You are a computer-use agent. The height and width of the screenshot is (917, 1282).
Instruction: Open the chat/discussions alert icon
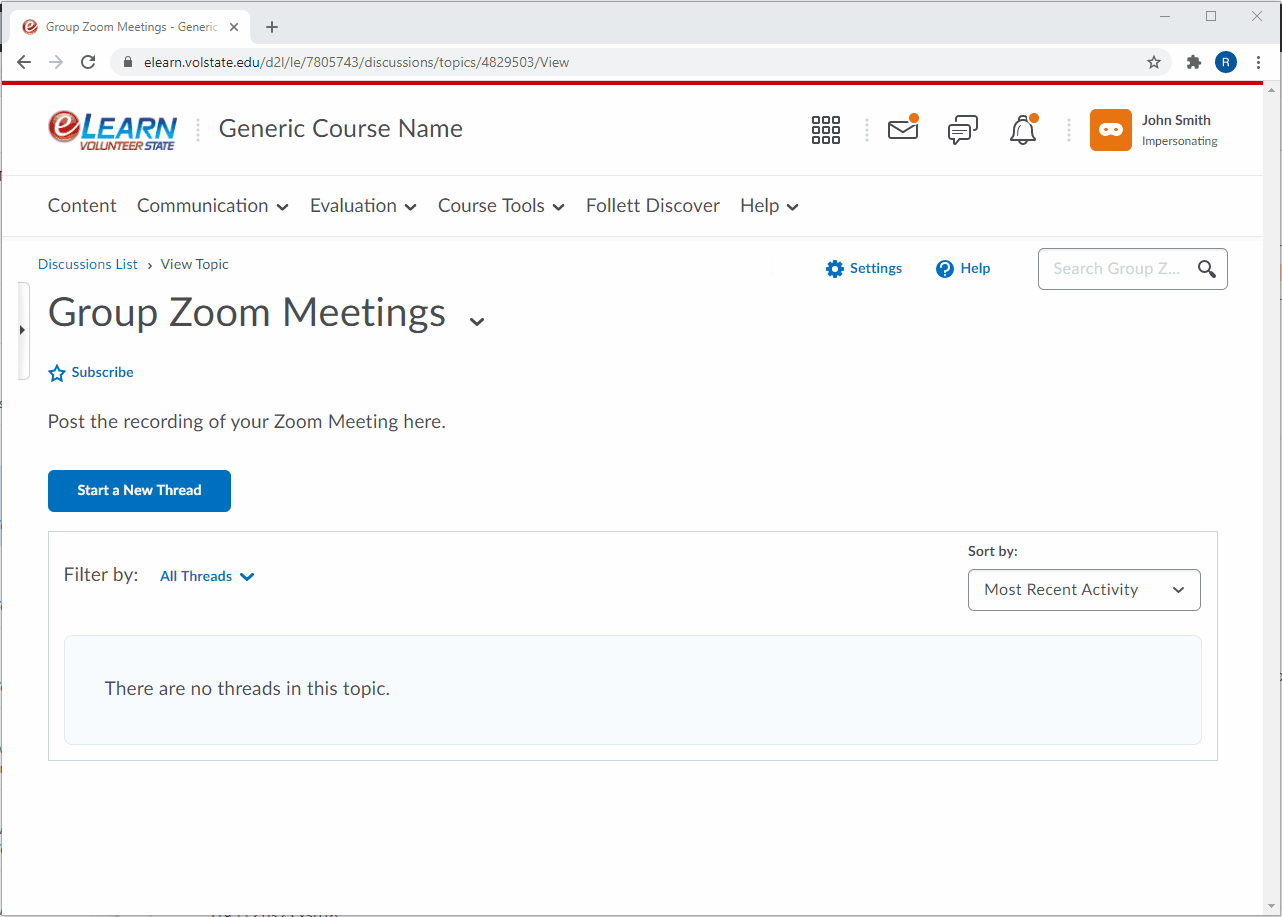coord(962,130)
